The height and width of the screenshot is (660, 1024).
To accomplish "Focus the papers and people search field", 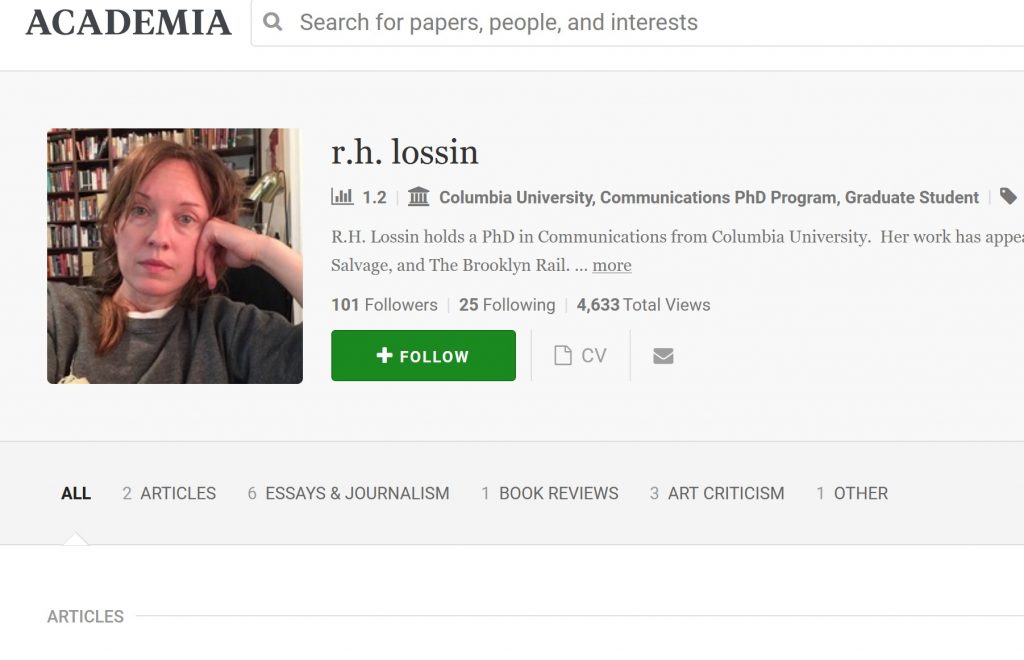I will [637, 23].
